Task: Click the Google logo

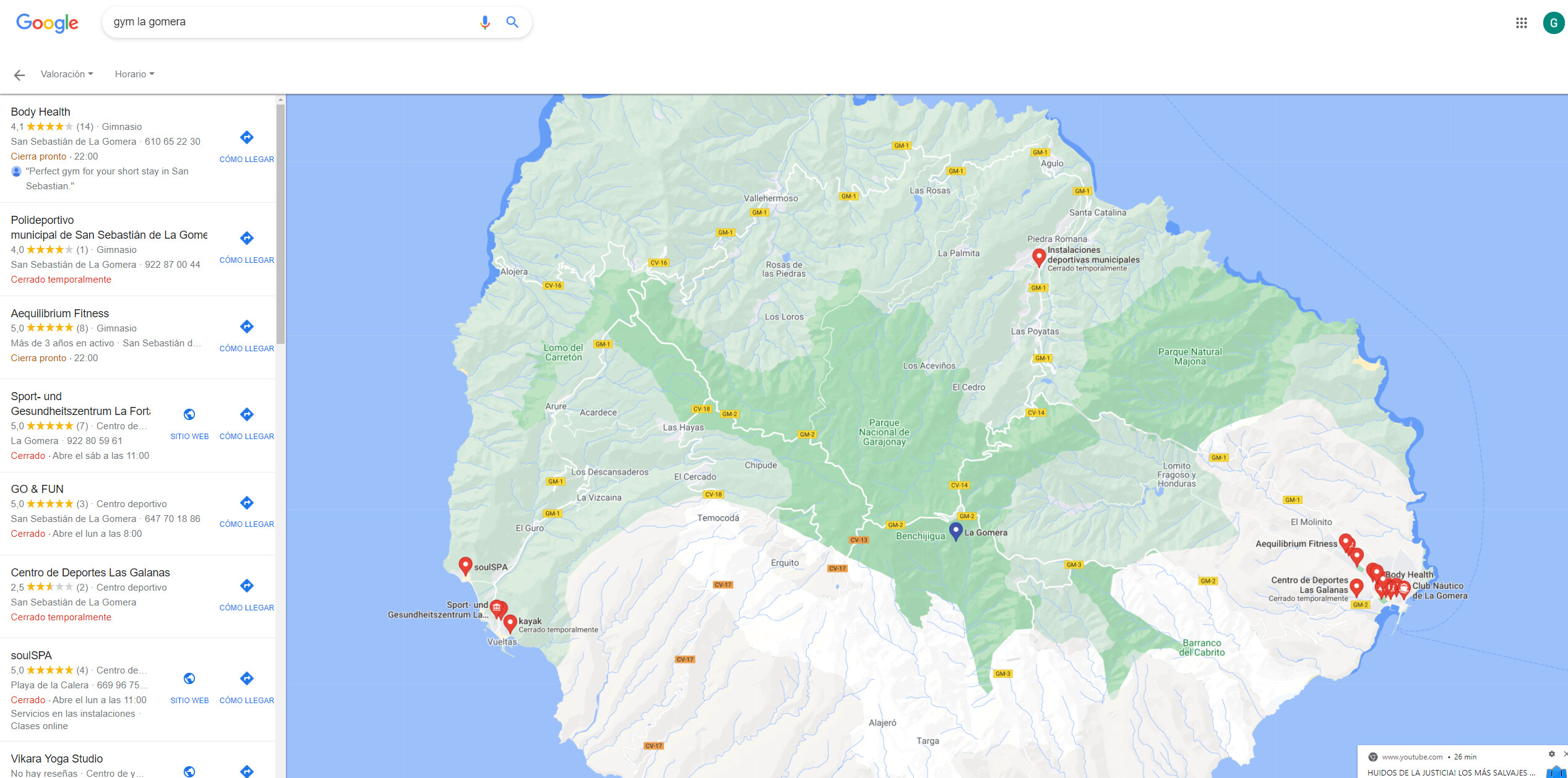Action: [x=47, y=23]
